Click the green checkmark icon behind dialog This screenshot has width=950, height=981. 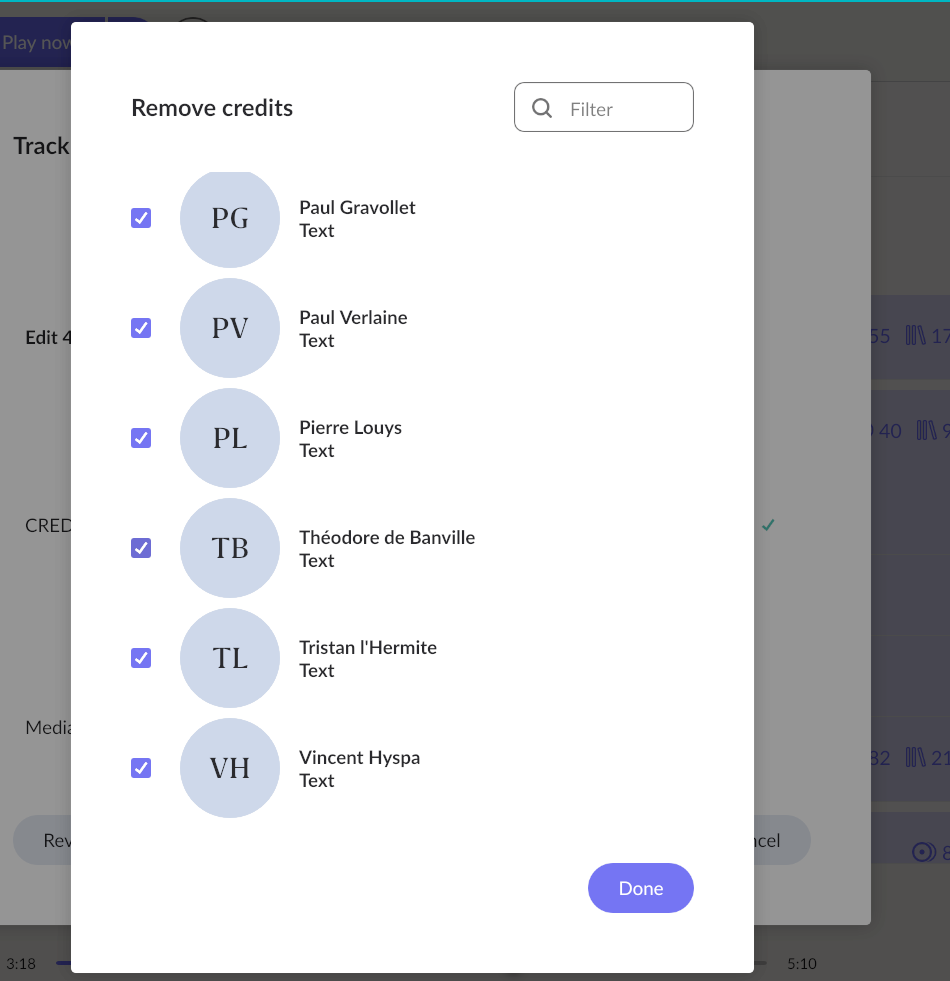click(768, 525)
